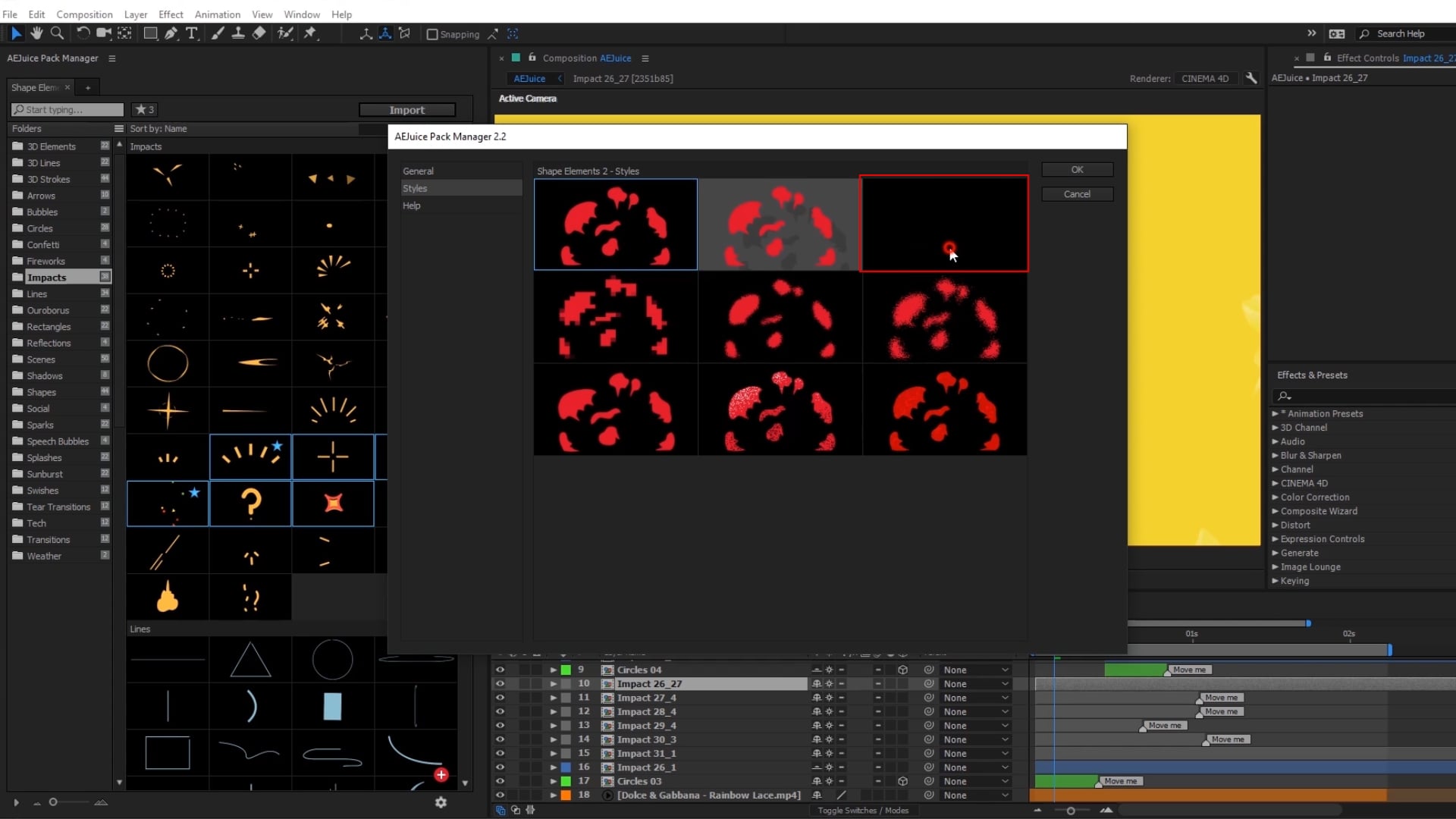The width and height of the screenshot is (1456, 819).
Task: Click the third style preview thumbnail
Action: point(944,222)
